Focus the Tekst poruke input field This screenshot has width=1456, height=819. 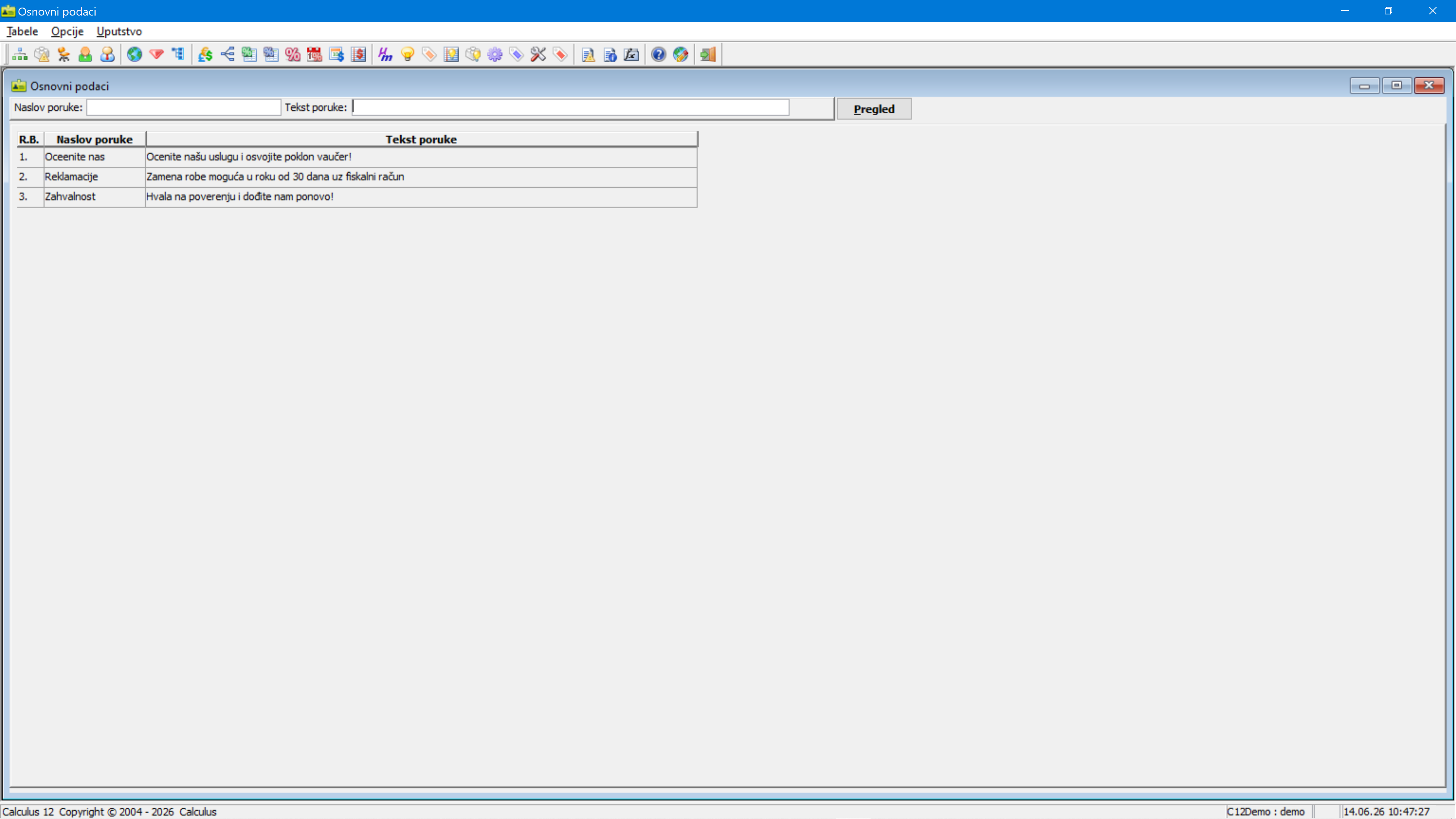point(570,107)
